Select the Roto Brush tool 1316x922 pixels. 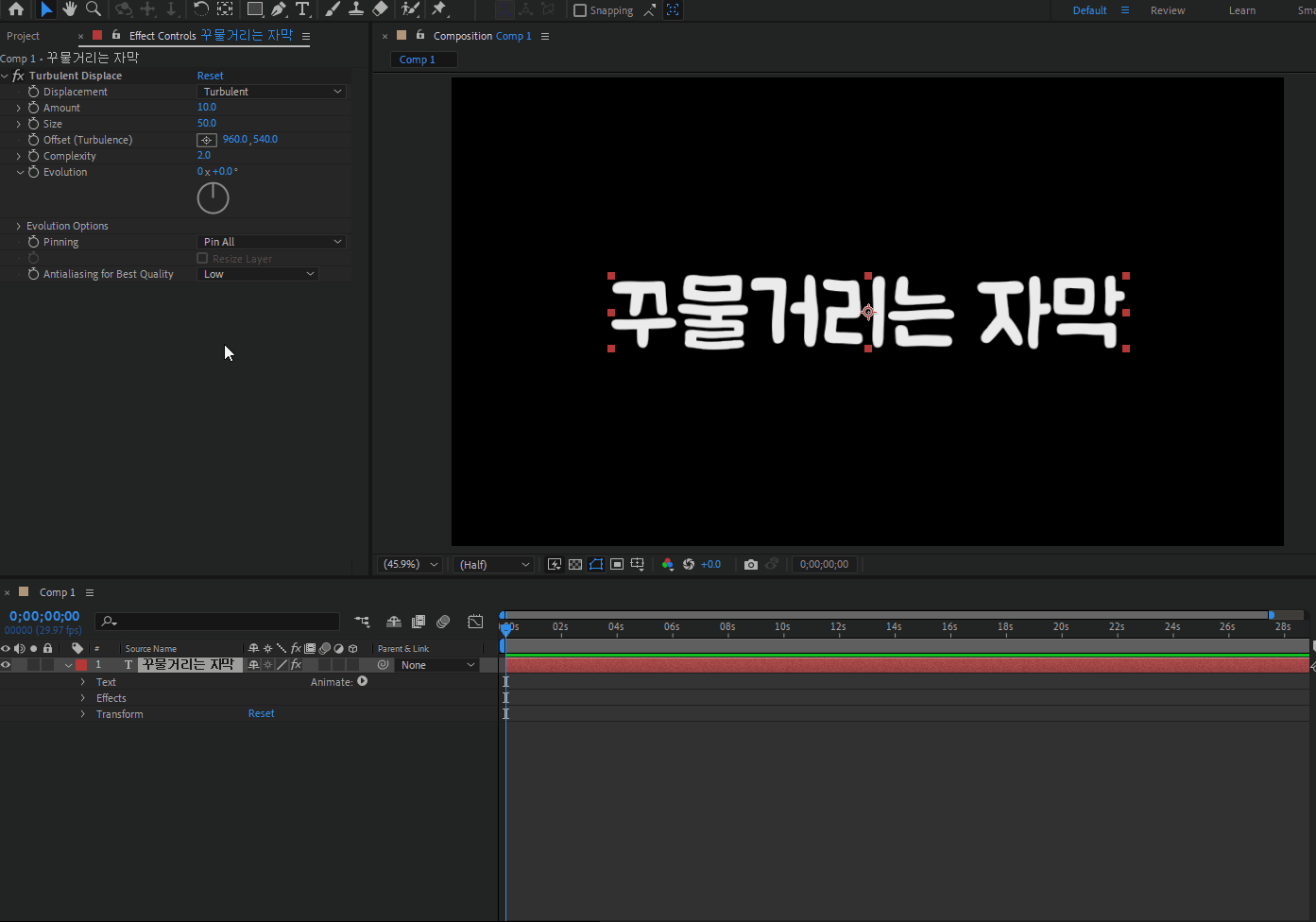pos(410,9)
